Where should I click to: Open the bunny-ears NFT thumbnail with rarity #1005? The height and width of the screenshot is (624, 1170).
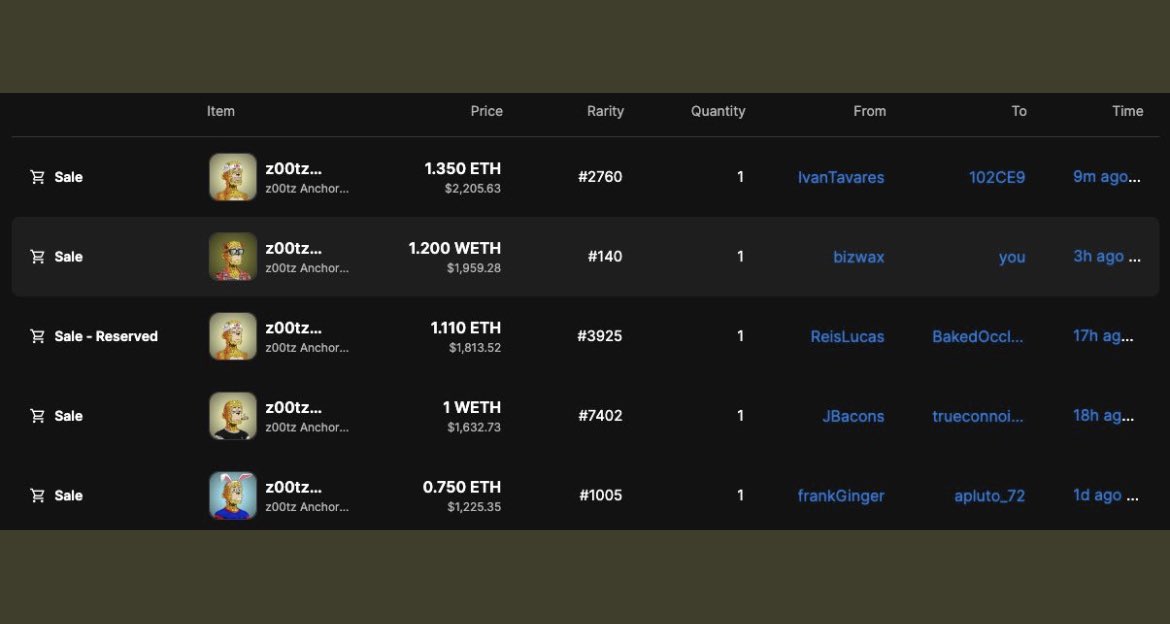point(233,496)
